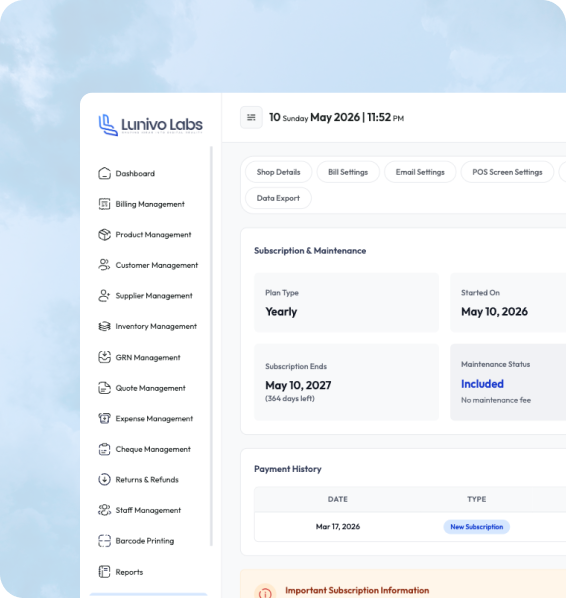Switch to the Shop Details tab

click(278, 172)
